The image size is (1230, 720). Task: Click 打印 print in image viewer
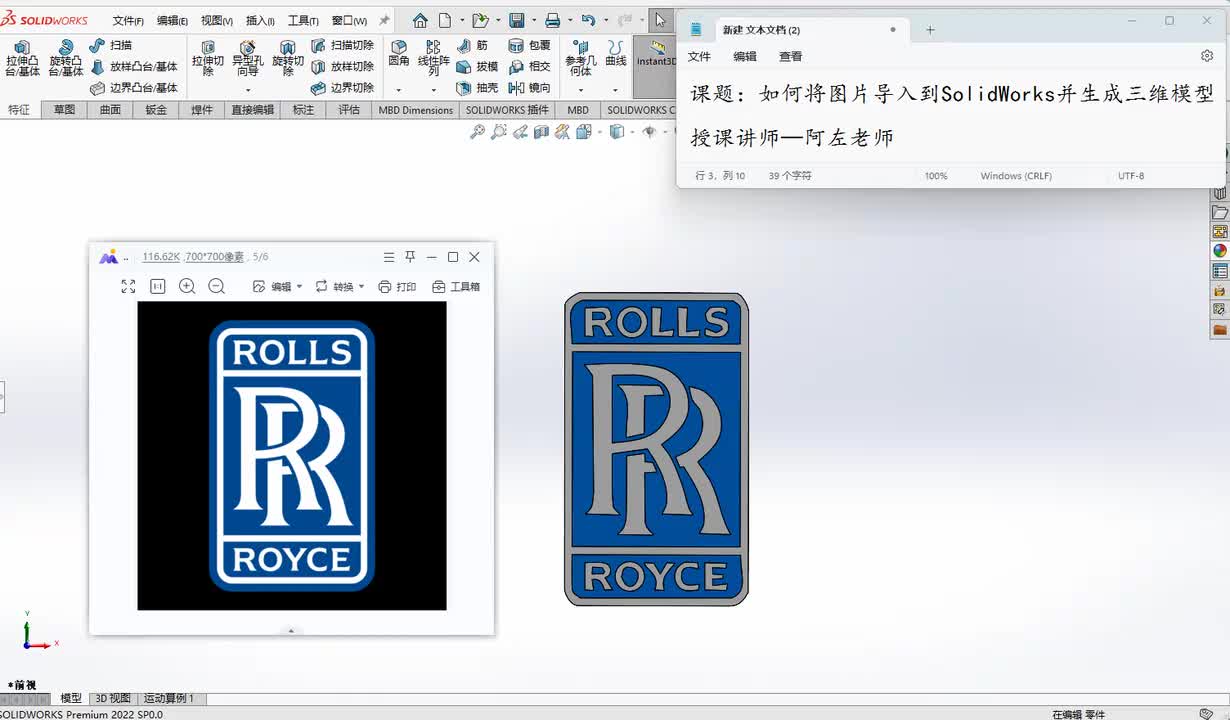[x=397, y=286]
